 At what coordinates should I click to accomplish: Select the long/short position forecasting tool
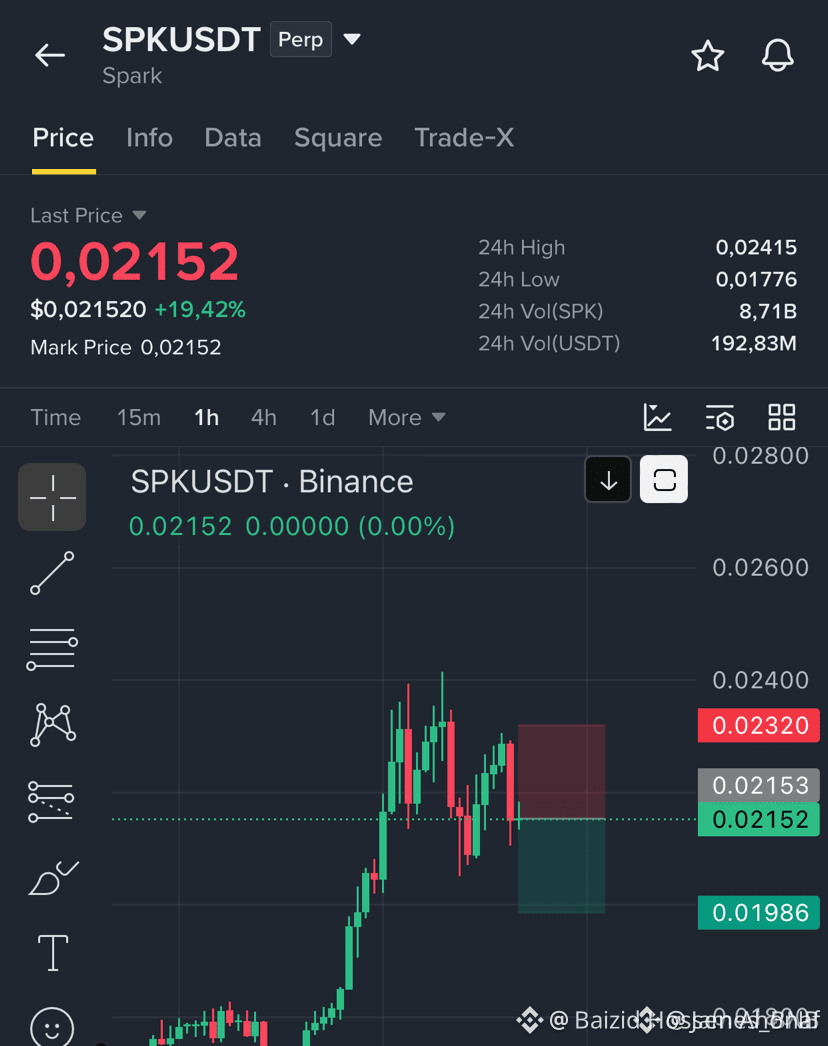pyautogui.click(x=51, y=801)
